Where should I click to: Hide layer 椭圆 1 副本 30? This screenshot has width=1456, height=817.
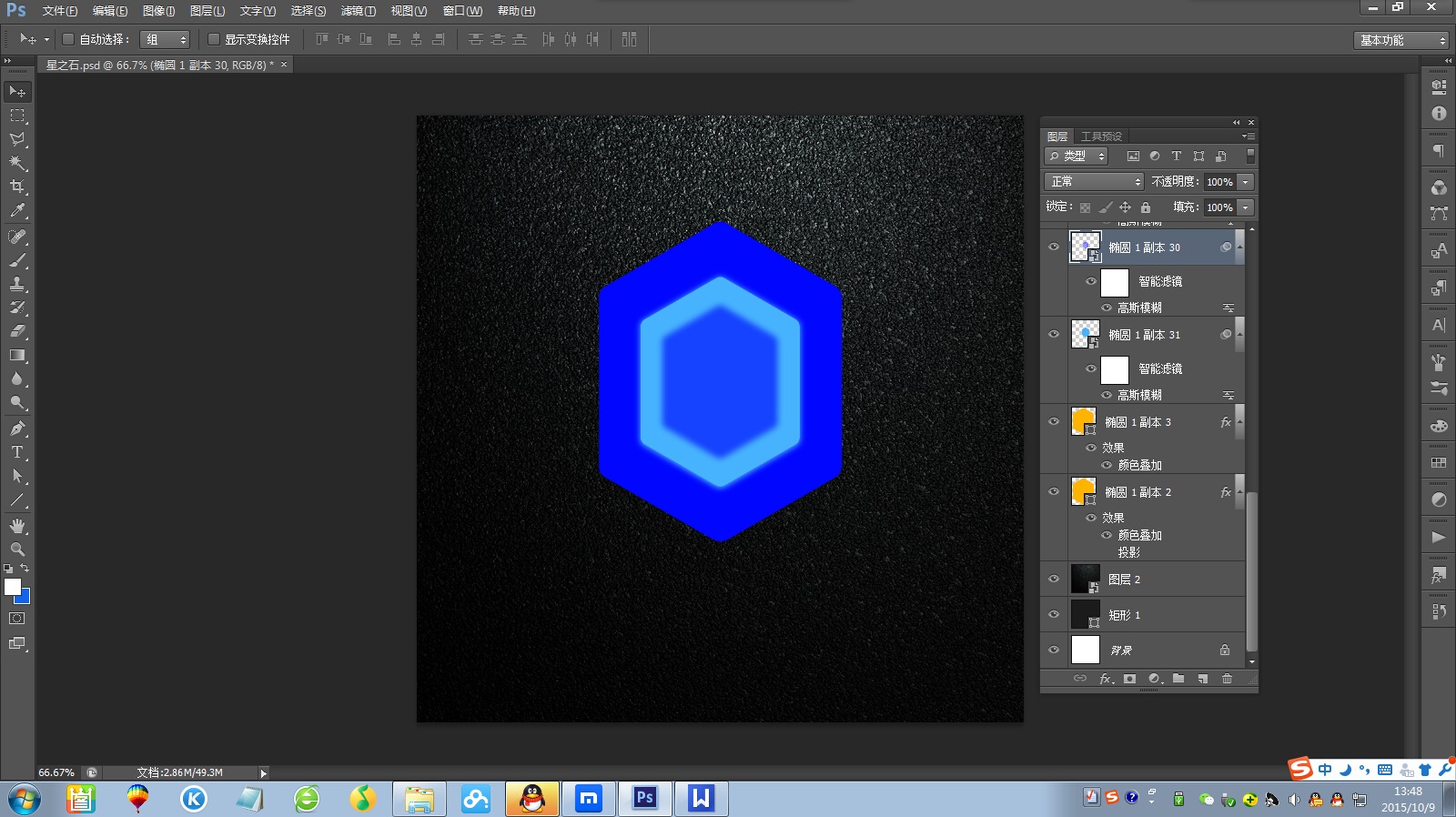(x=1054, y=247)
